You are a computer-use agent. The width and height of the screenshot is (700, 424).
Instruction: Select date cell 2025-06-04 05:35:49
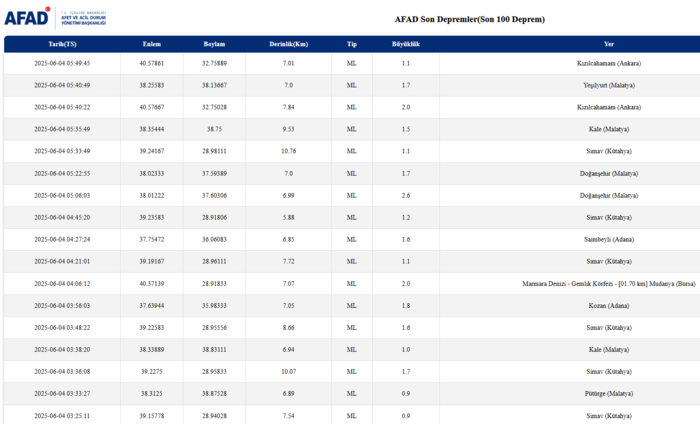[62, 129]
